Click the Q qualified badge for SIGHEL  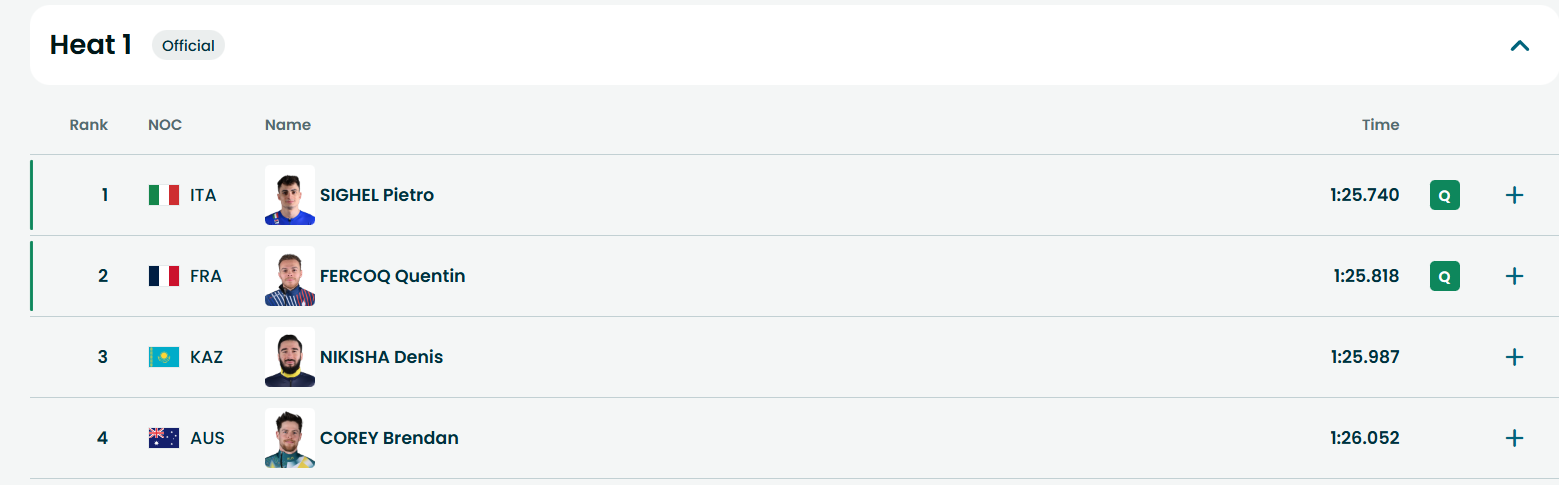coord(1444,195)
